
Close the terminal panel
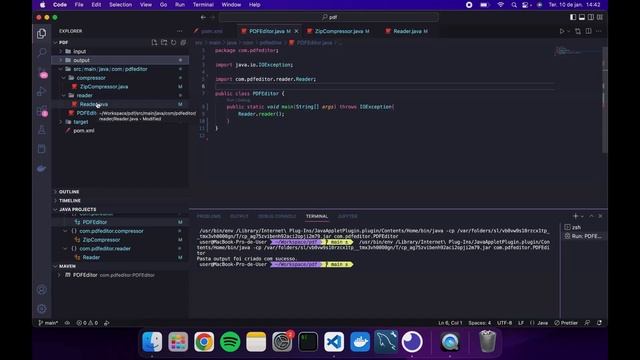[x=600, y=216]
